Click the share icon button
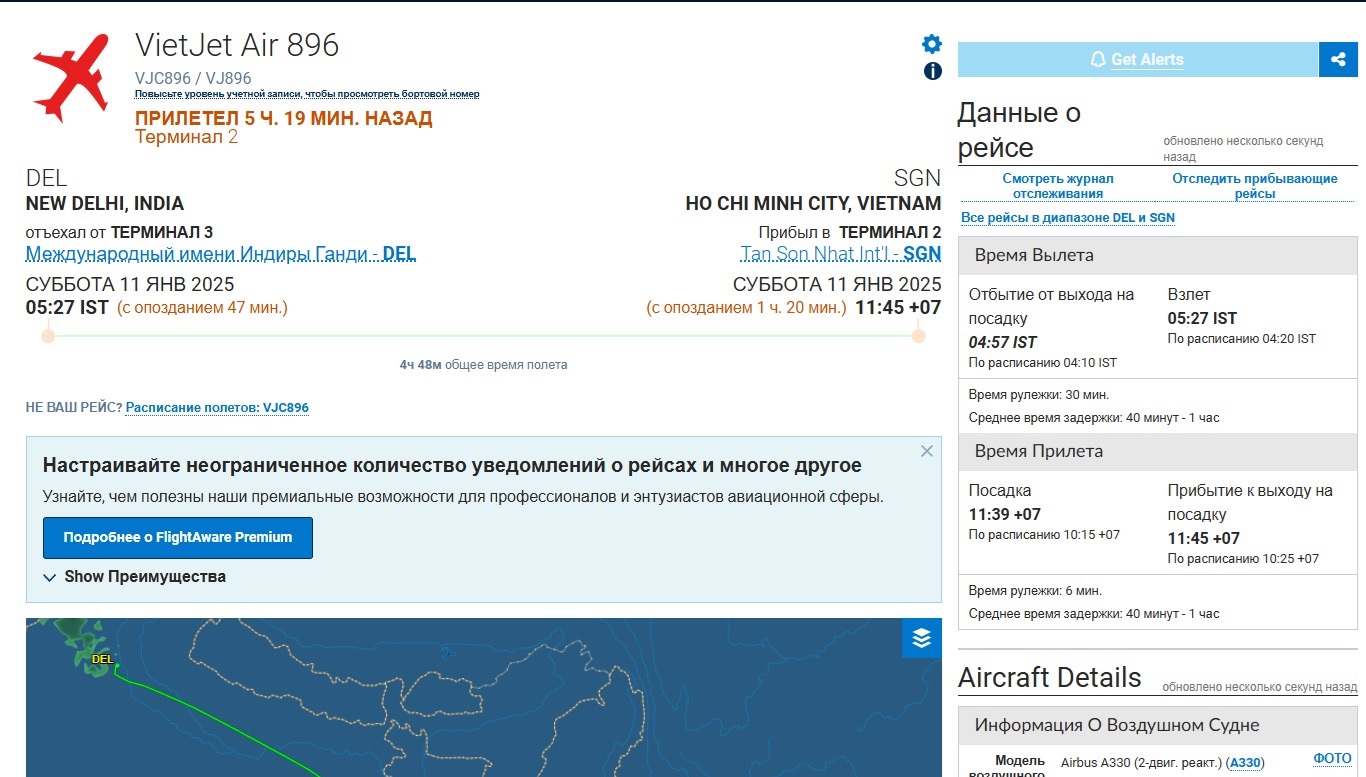The width and height of the screenshot is (1366, 777). point(1338,59)
